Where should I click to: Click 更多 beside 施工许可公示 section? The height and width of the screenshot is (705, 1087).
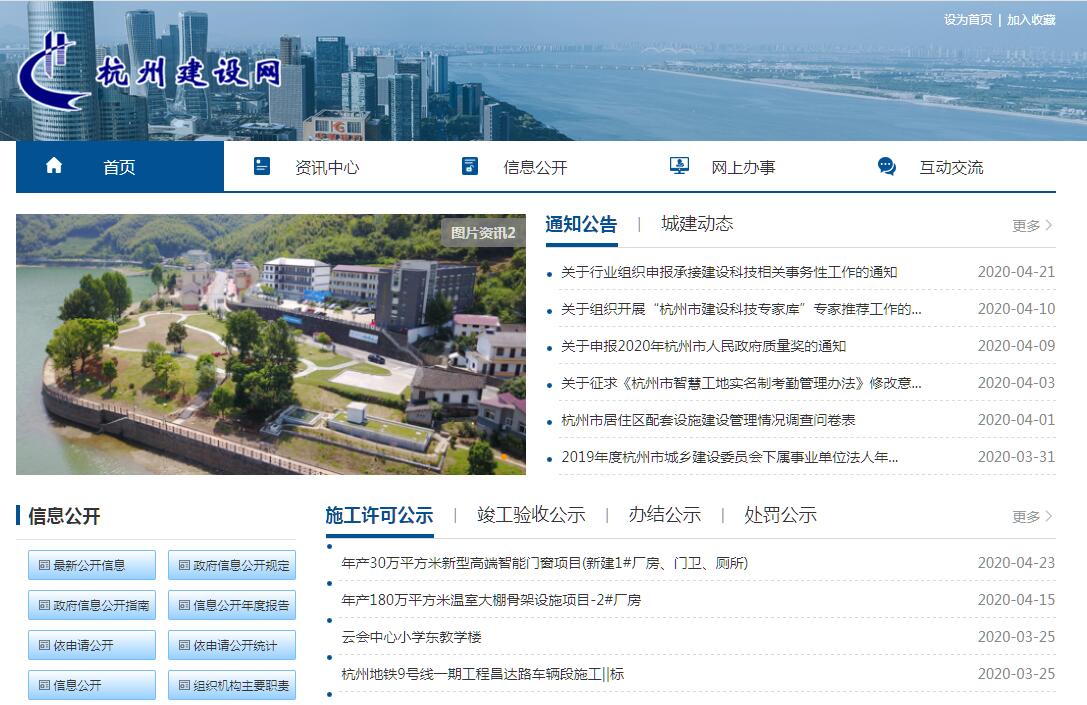point(1032,516)
